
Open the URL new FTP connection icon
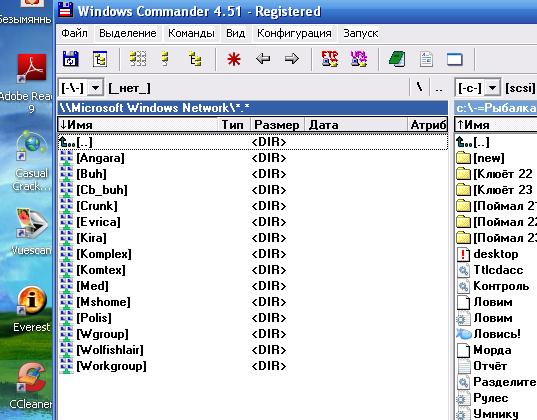tap(359, 59)
